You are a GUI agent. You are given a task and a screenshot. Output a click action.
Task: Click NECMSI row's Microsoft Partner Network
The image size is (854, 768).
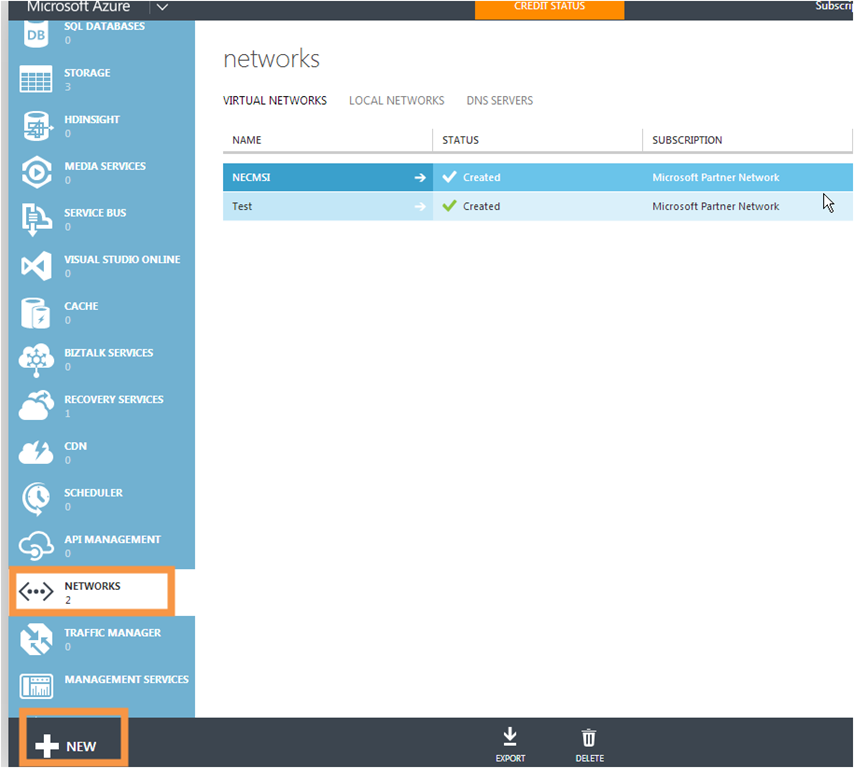click(716, 178)
